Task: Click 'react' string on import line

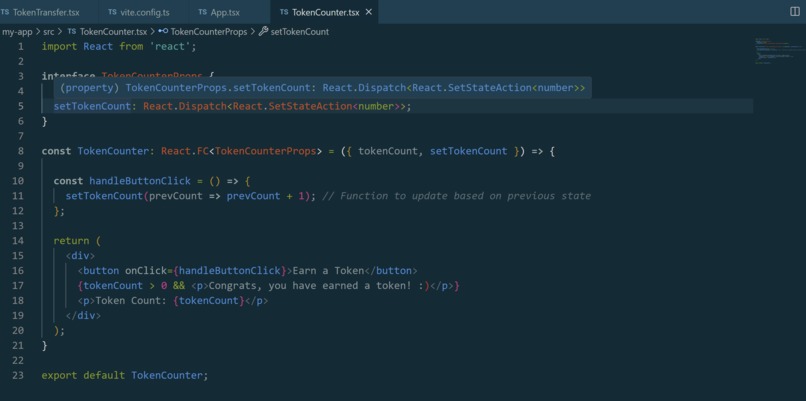Action: pos(170,46)
